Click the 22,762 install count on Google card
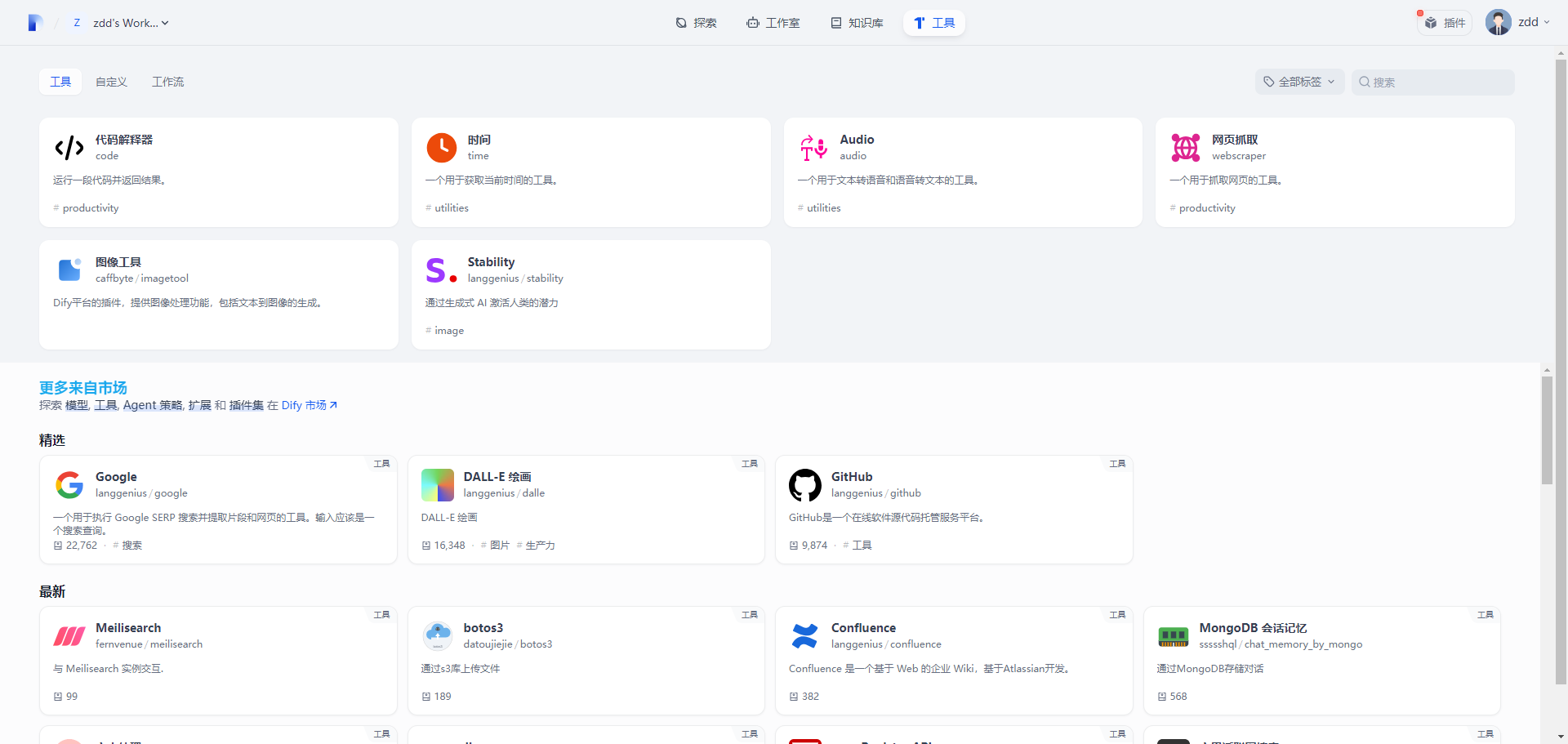The image size is (1568, 744). 75,546
